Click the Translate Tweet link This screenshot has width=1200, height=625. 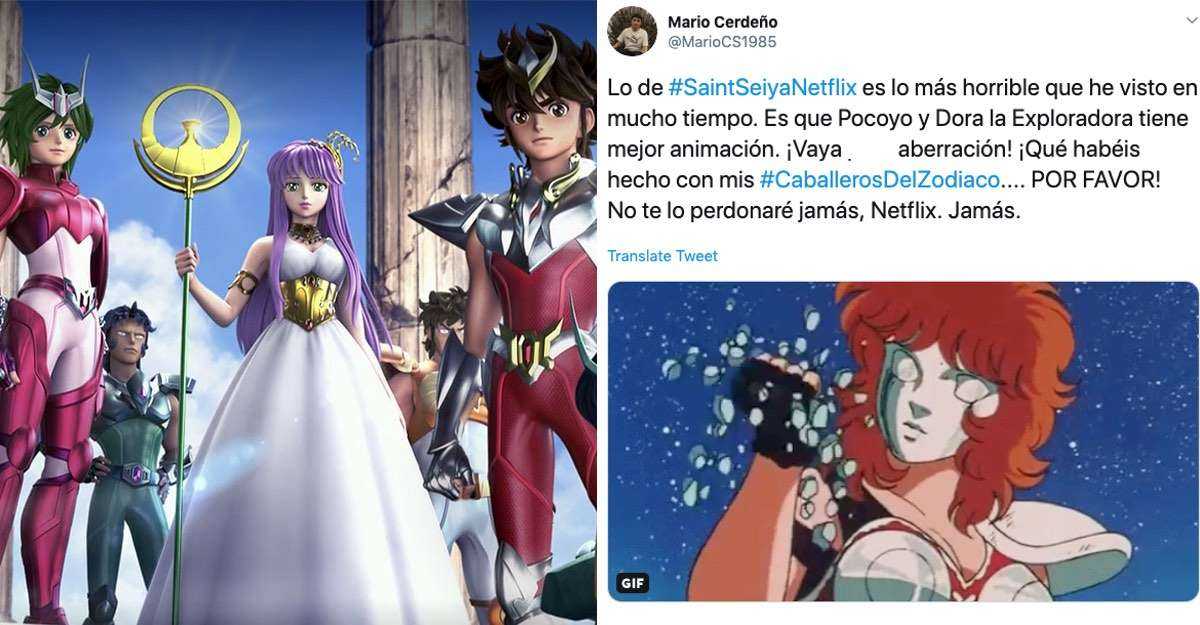[x=662, y=256]
